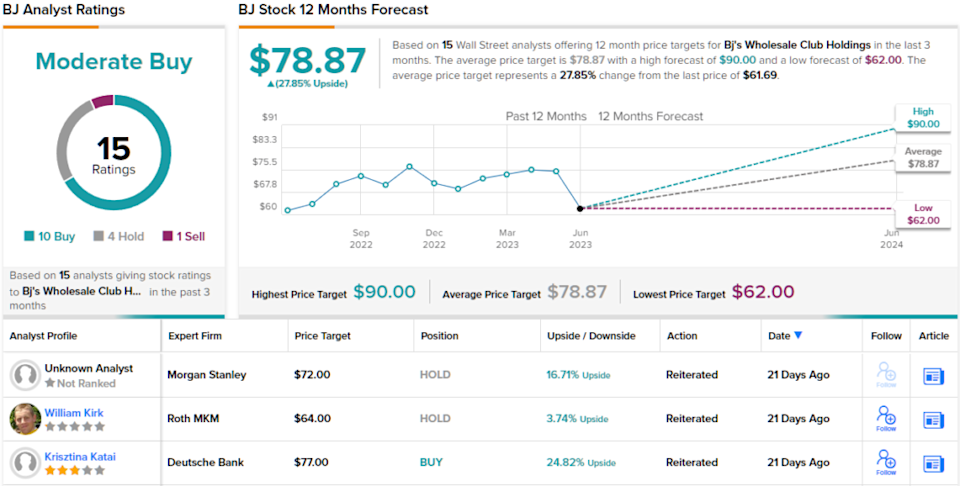Open Roth MKM rating article icon
This screenshot has width=960, height=486.
[933, 419]
